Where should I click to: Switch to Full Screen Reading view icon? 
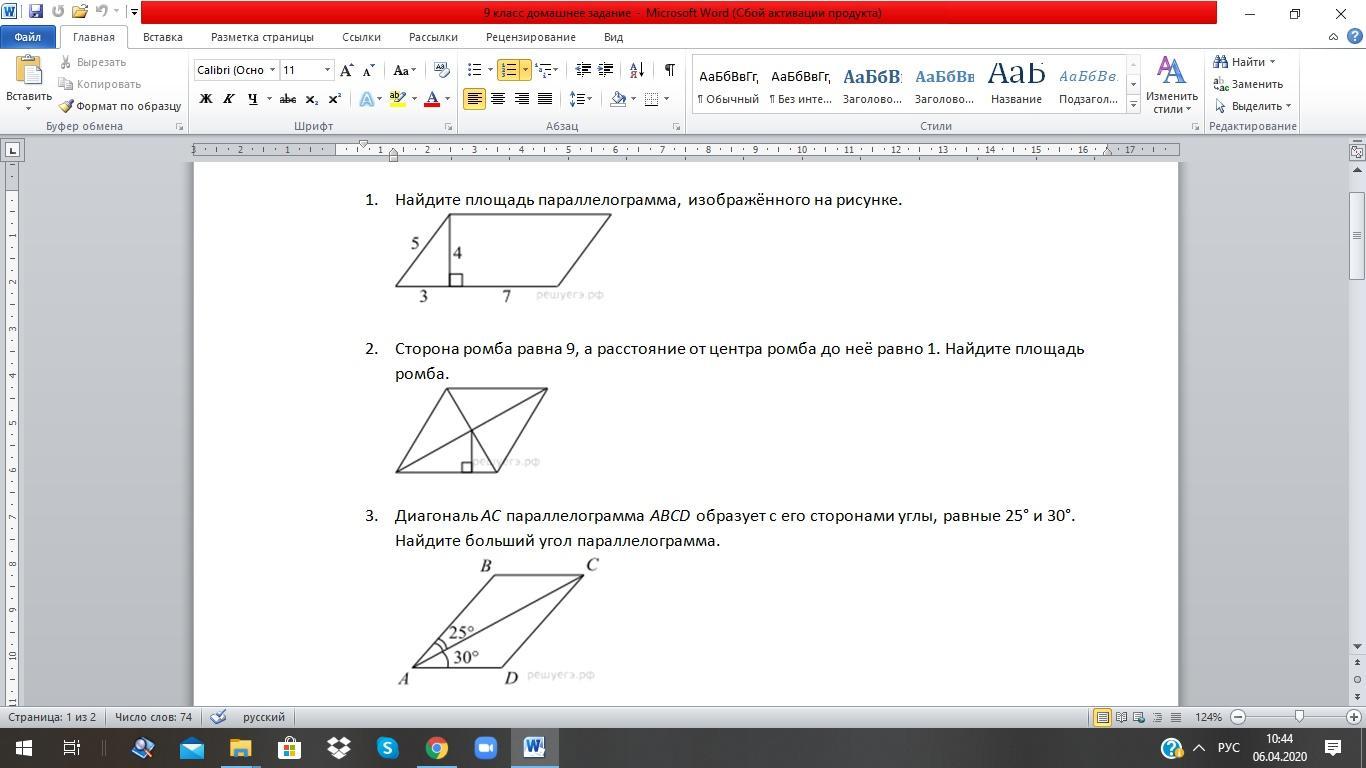[x=1121, y=717]
